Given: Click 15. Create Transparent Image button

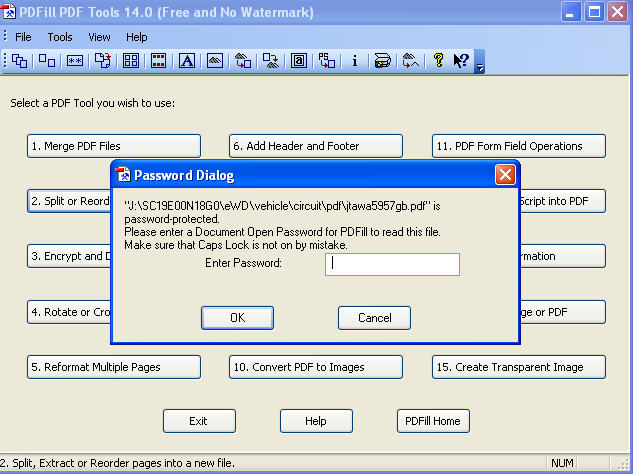Looking at the screenshot, I should pos(519,367).
